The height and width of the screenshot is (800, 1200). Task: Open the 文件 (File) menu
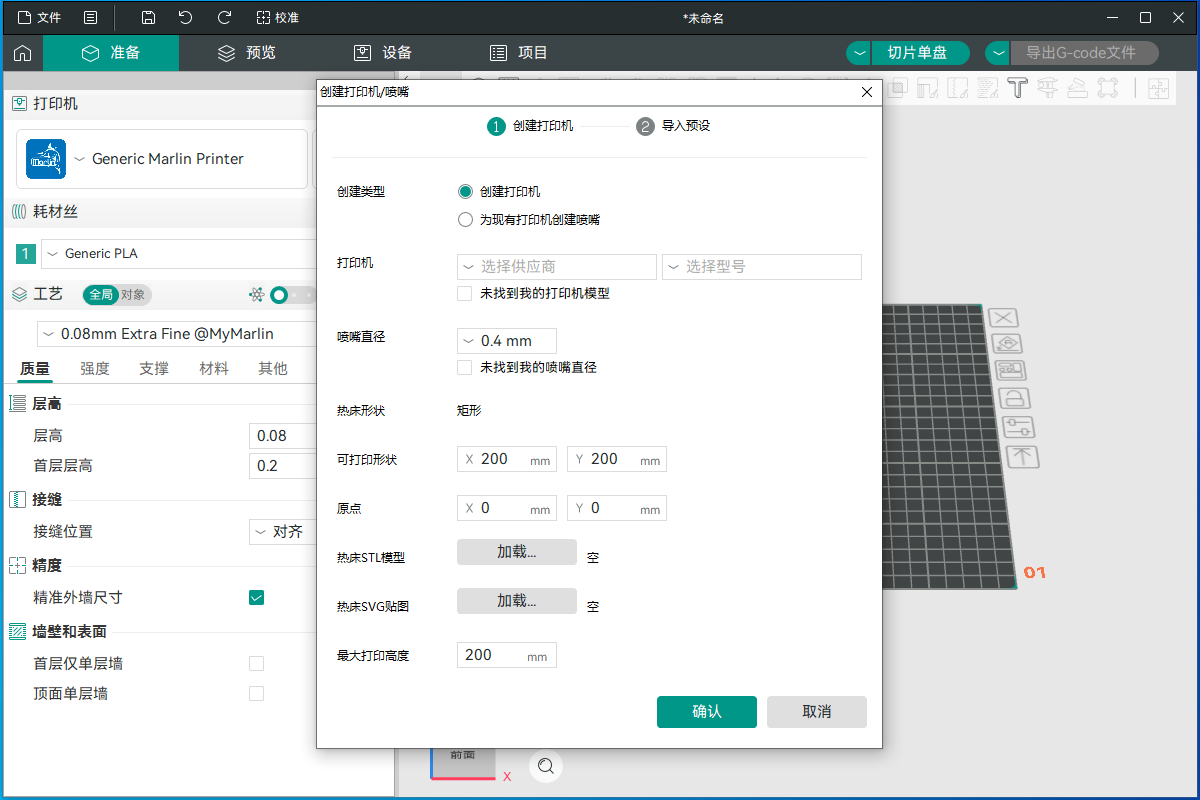38,17
